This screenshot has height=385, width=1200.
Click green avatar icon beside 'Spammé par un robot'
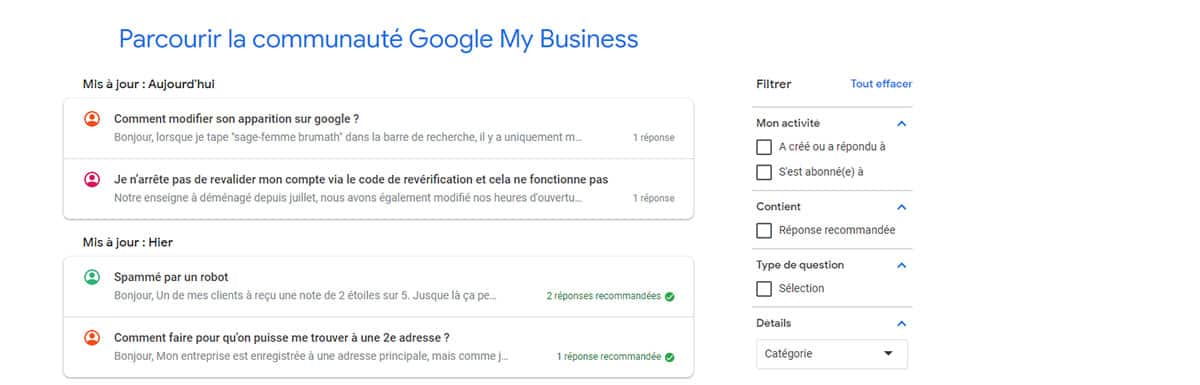[x=92, y=277]
